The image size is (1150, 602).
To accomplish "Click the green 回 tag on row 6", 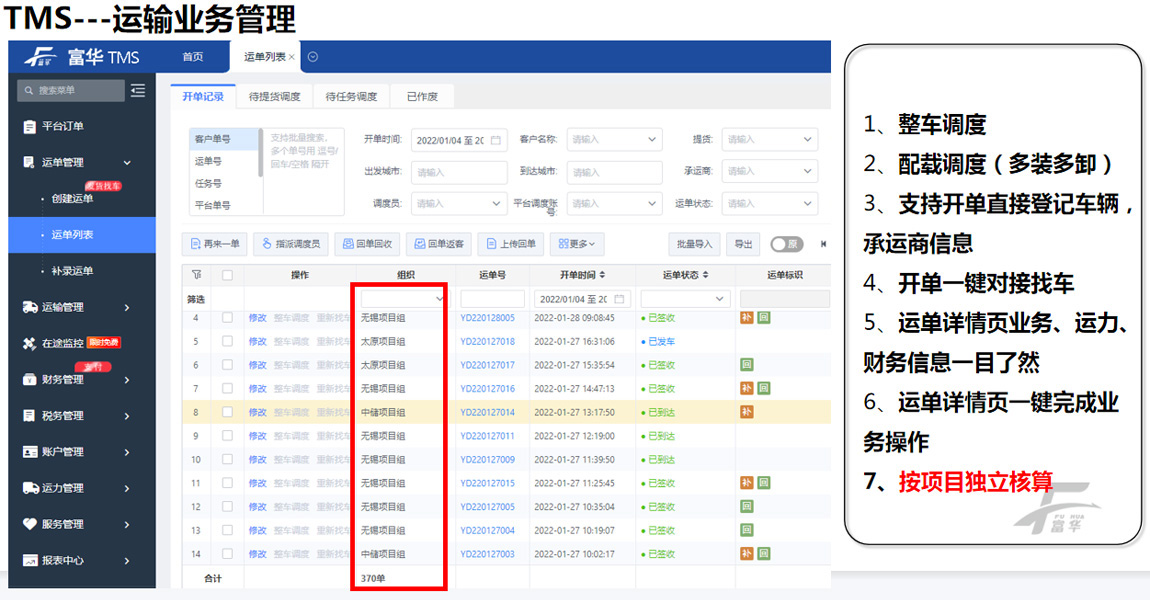I will tap(746, 365).
